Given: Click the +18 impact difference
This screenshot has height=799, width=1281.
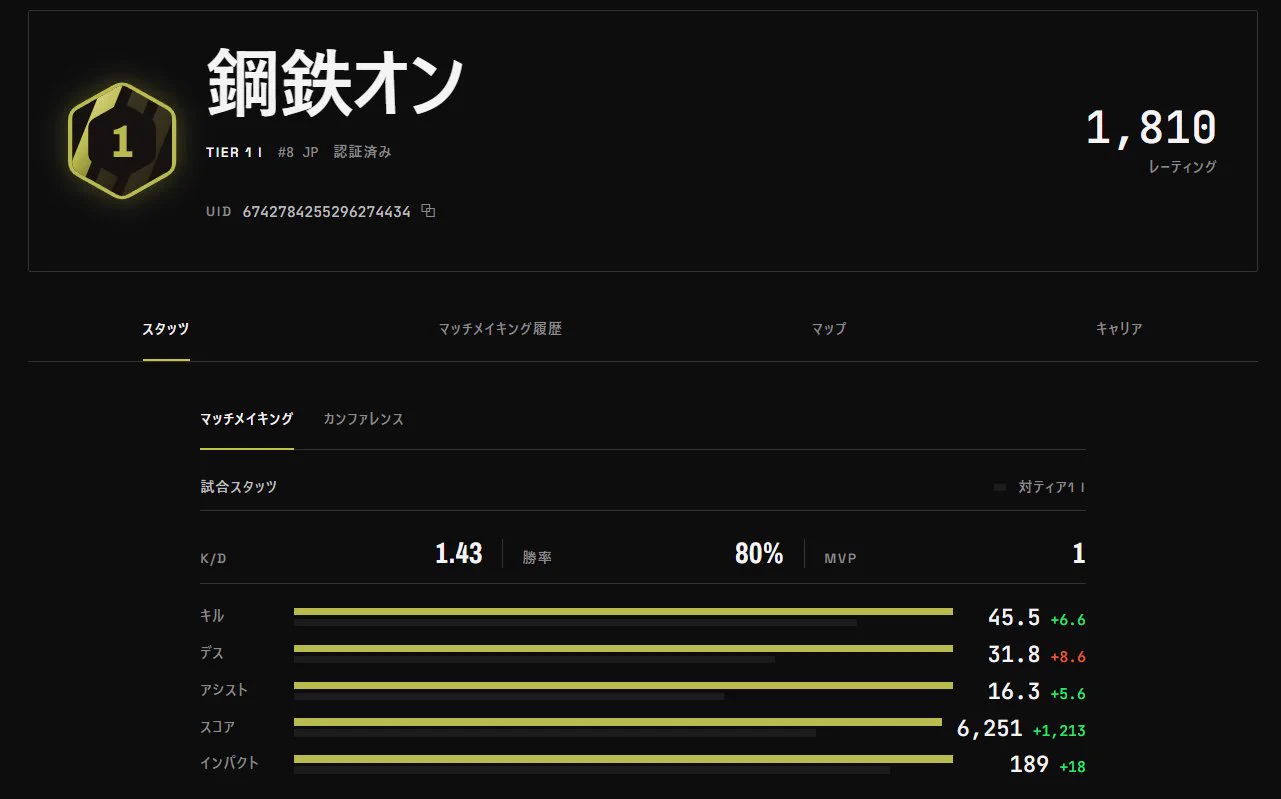Looking at the screenshot, I should pyautogui.click(x=1072, y=767).
